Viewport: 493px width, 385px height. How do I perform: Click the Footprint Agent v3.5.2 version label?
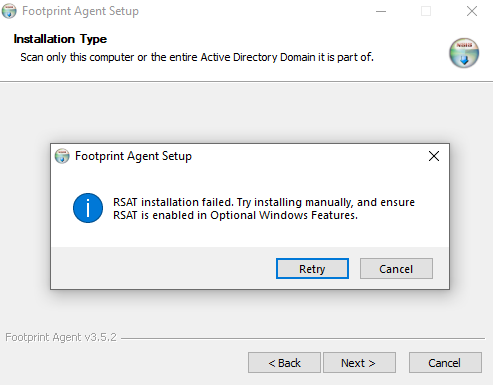point(61,337)
